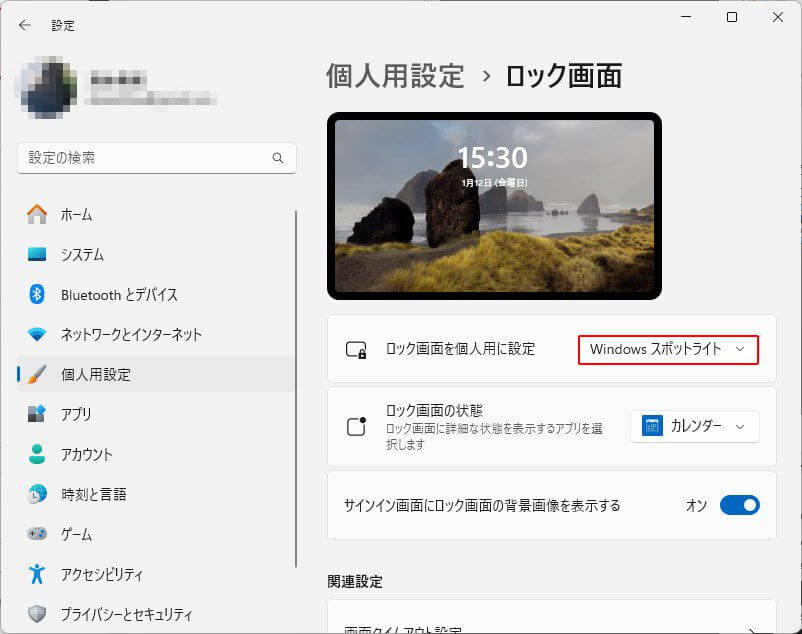
Task: Open the Windows スポットライト dropdown
Action: click(667, 349)
